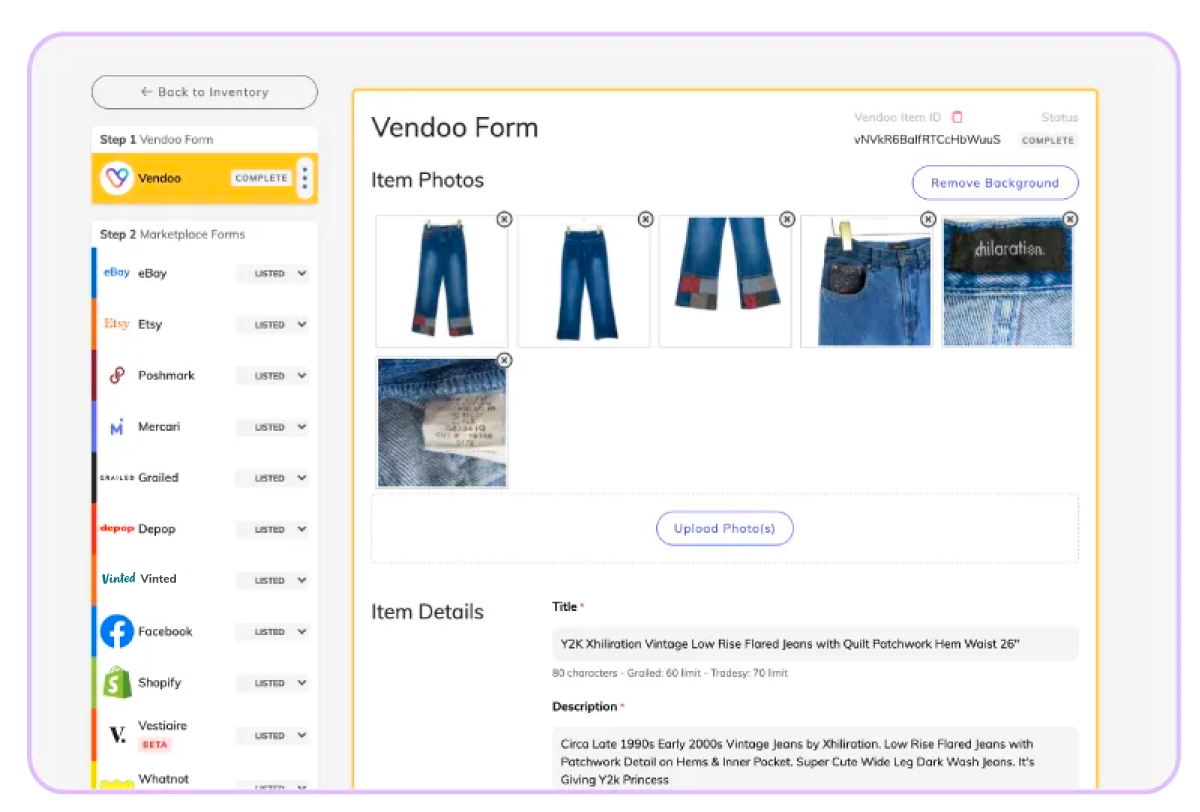Click into the Title text field
The image size is (1200, 812).
[814, 644]
